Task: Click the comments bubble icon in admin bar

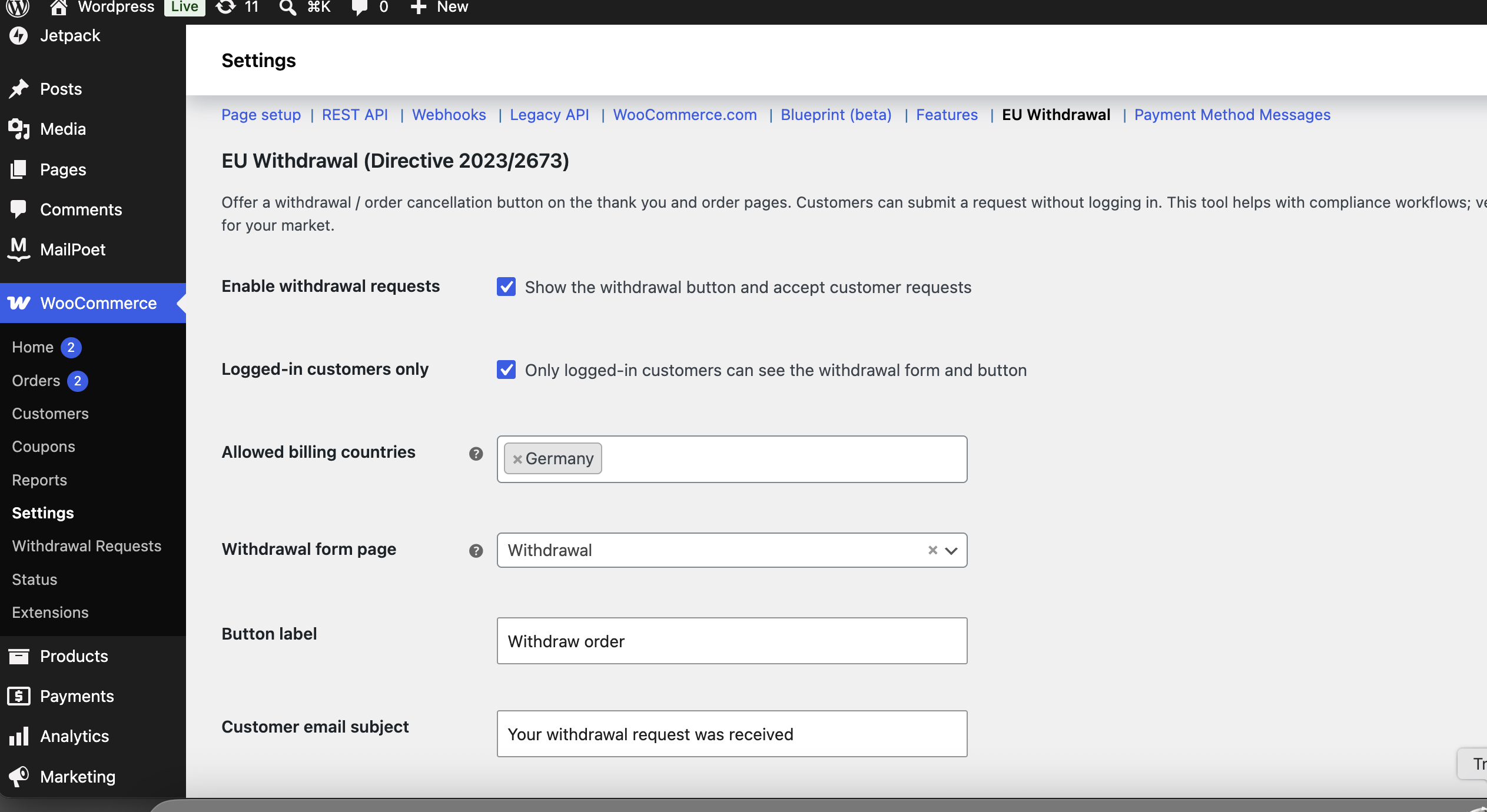Action: click(x=360, y=7)
